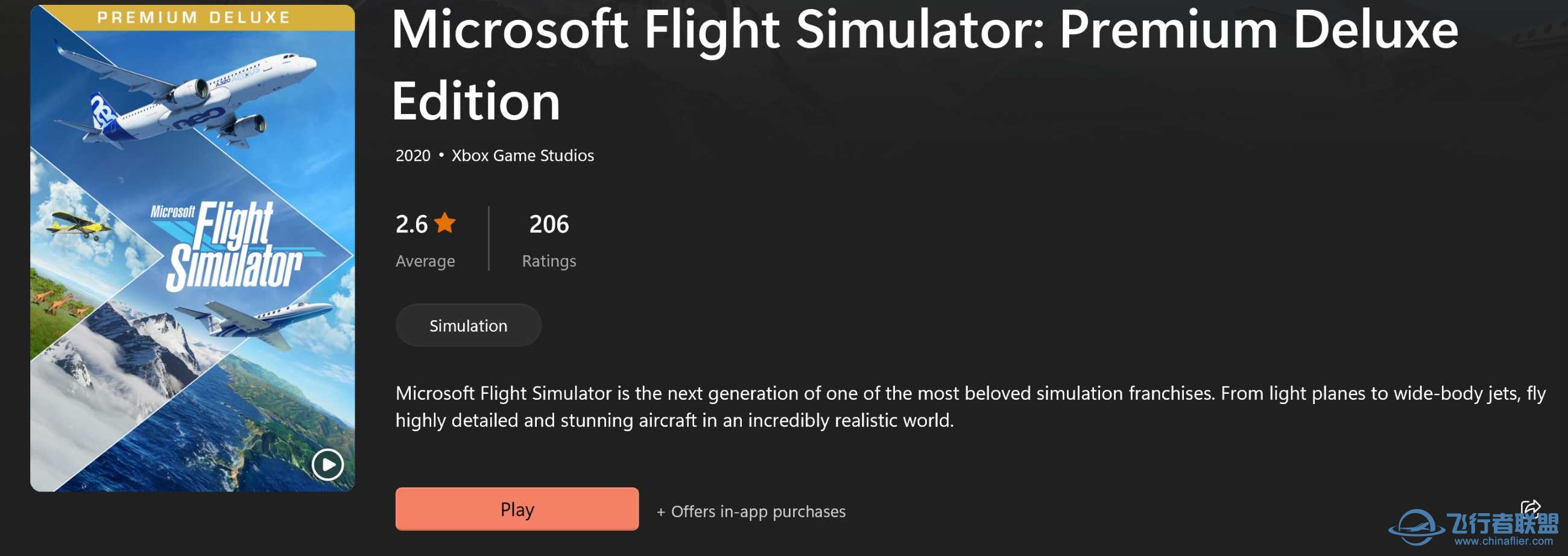
Task: Select the Simulation genre tag
Action: coord(468,324)
